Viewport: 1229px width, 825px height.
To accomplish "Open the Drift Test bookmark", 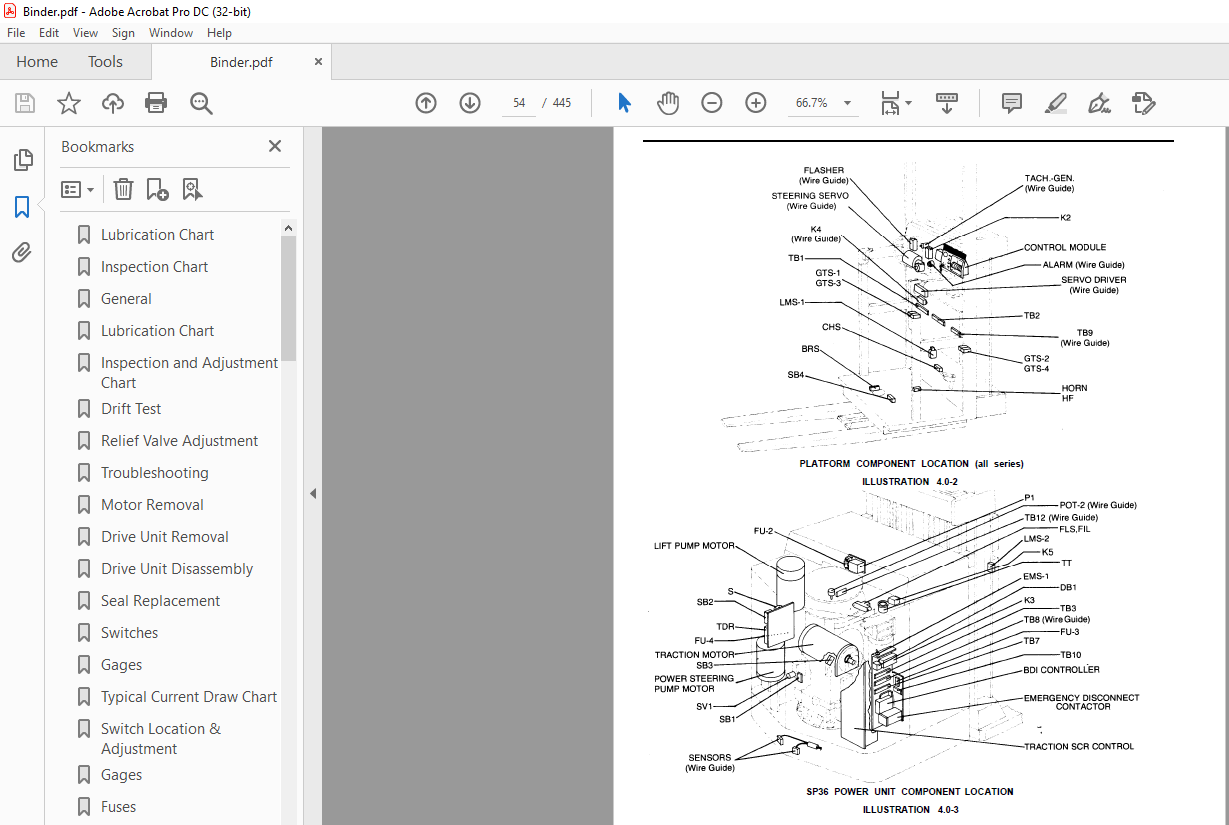I will tap(131, 409).
